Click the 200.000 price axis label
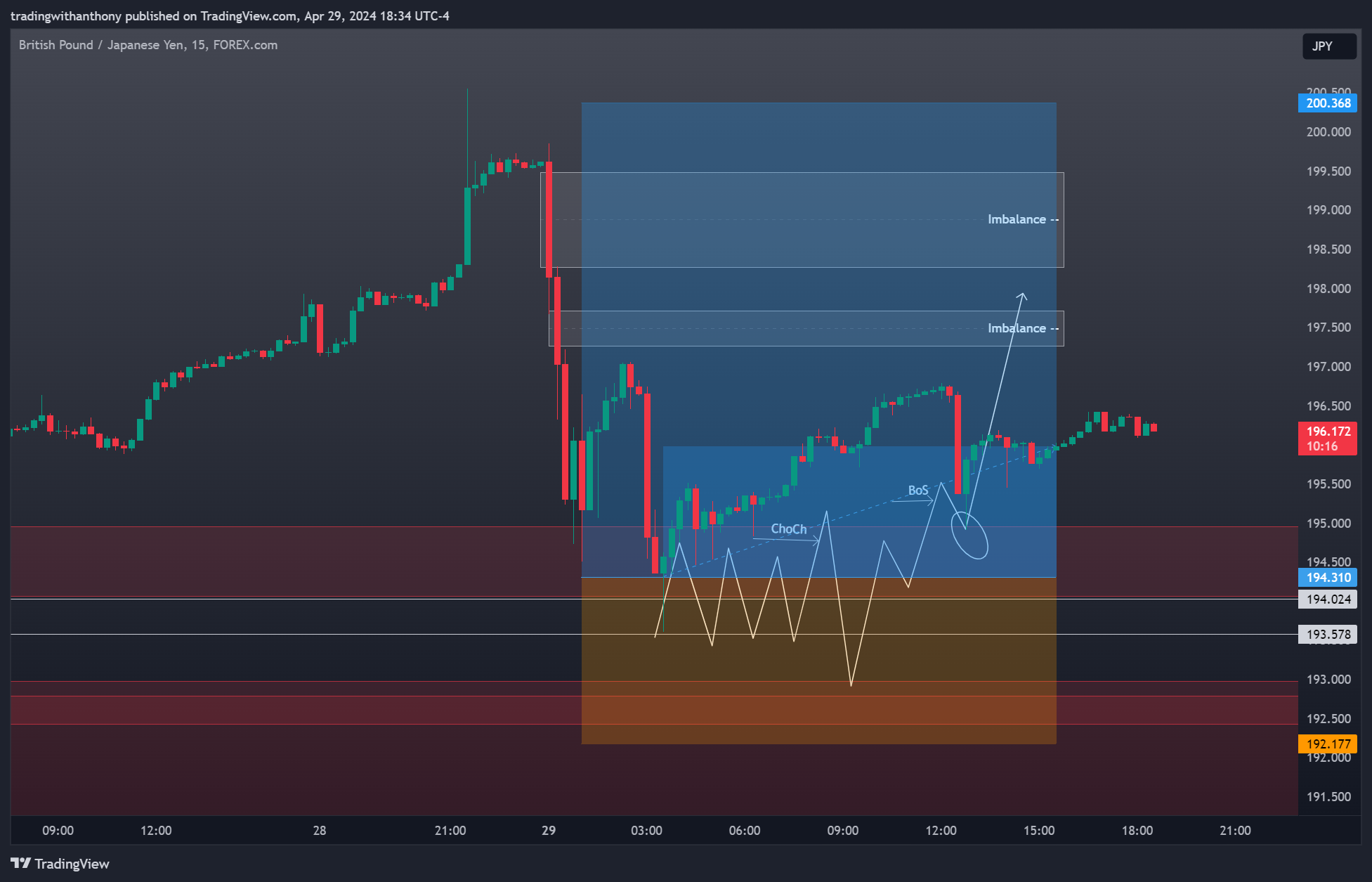This screenshot has height=882, width=1372. coord(1328,132)
